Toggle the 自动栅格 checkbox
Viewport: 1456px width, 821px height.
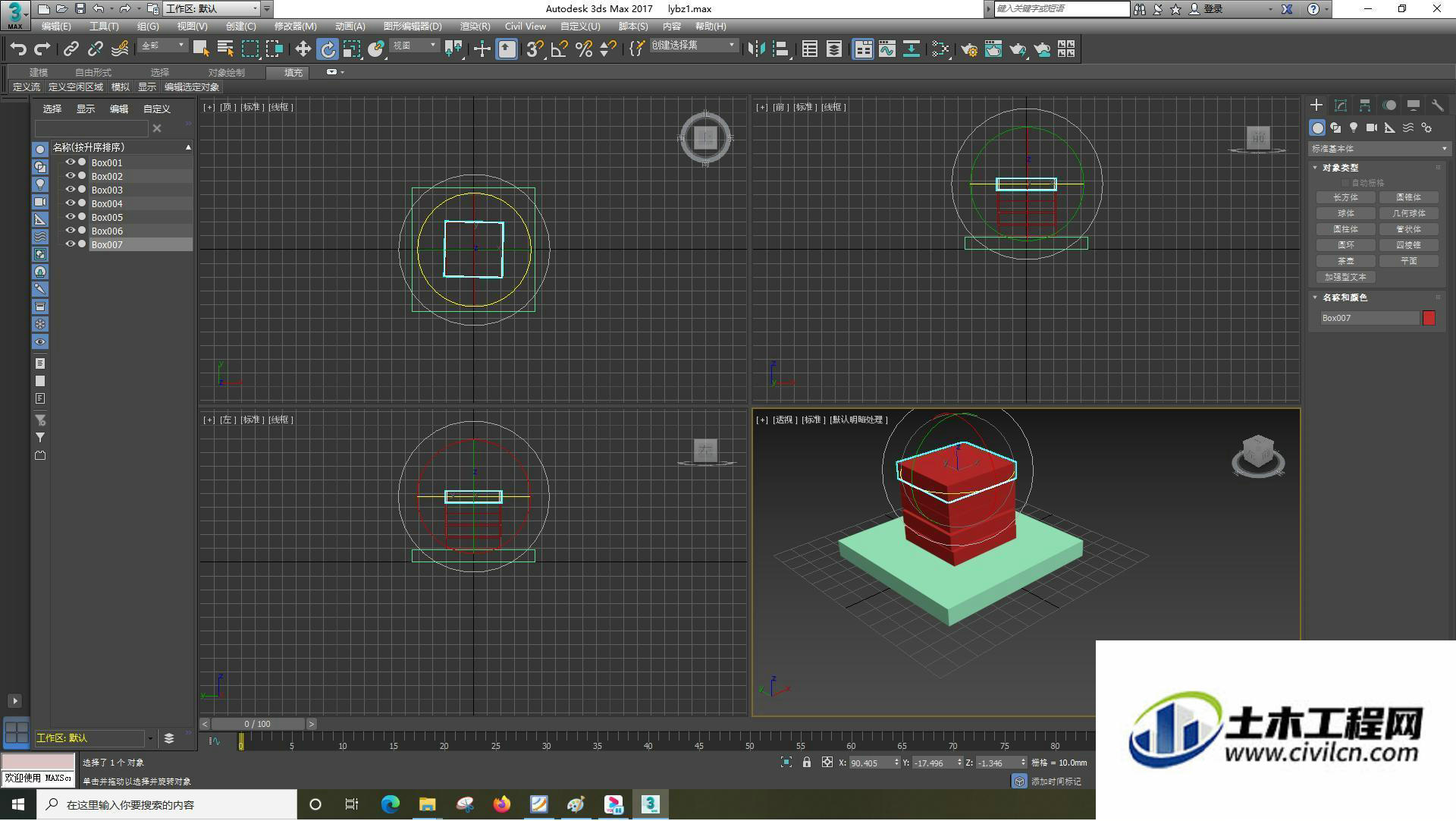click(x=1346, y=184)
